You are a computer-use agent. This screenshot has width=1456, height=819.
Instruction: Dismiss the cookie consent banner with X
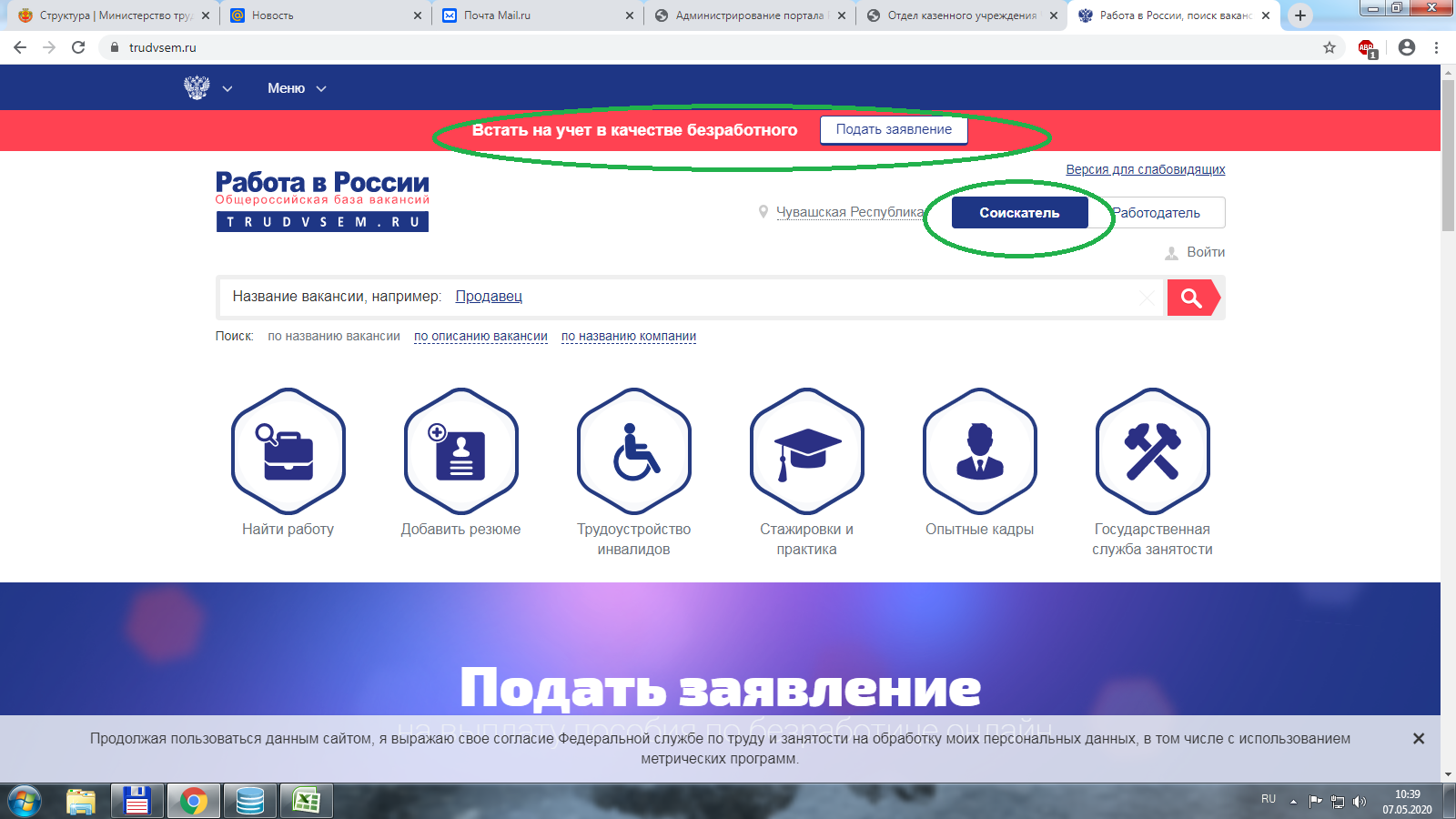coord(1419,739)
